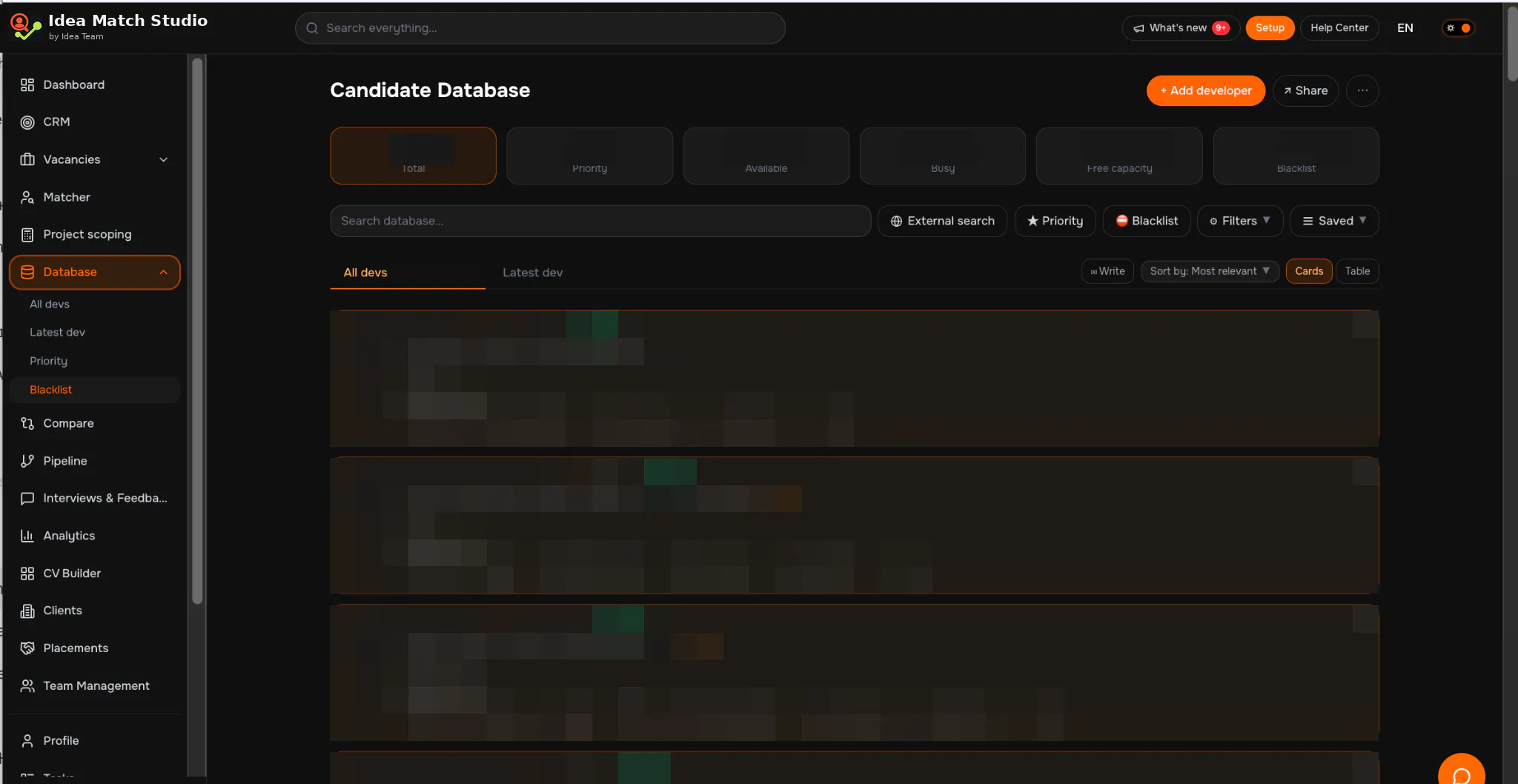Click the Profile user icon
Viewport: 1518px width, 784px height.
click(x=27, y=740)
